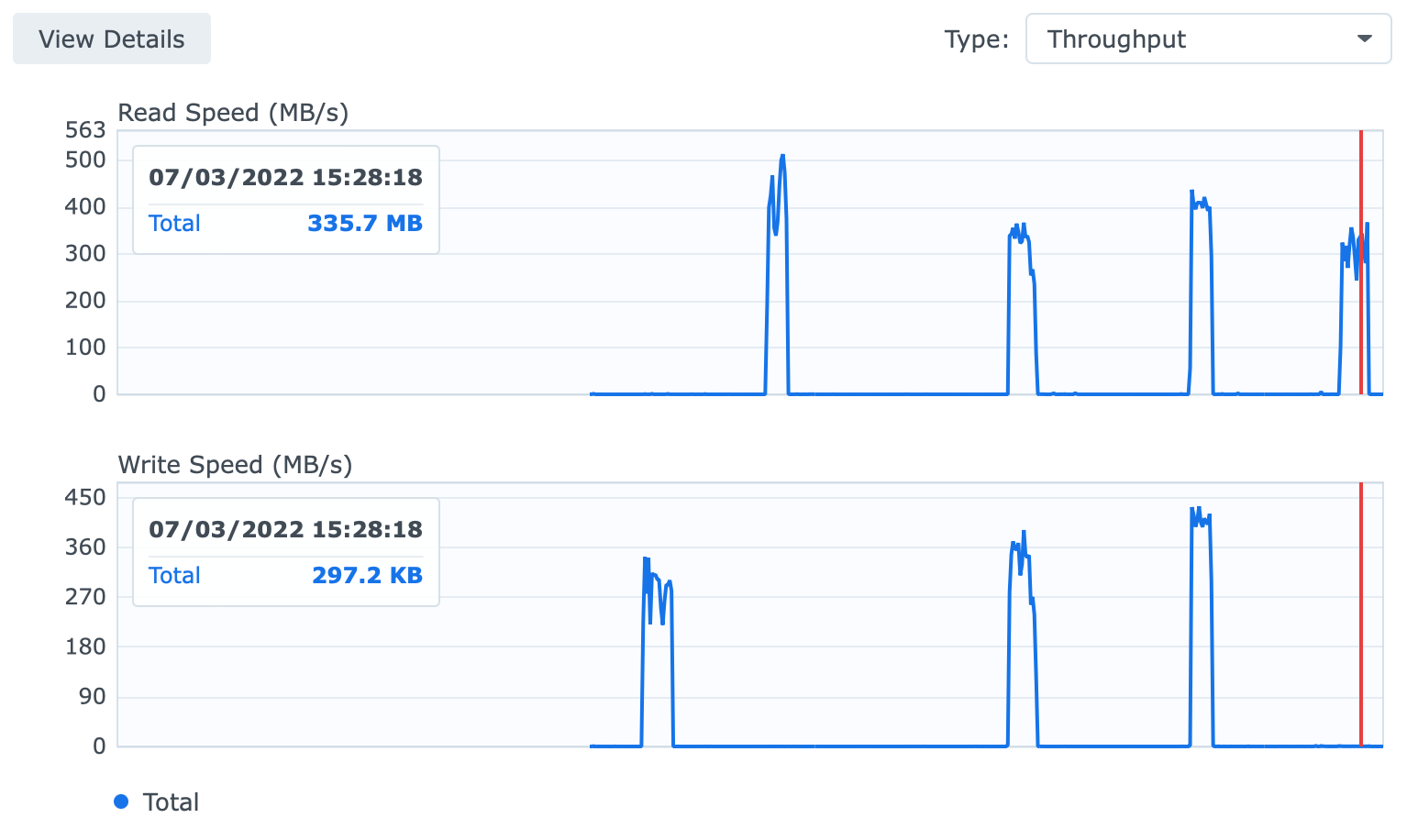1407x840 pixels.
Task: Click the 360 axis label on Write chart
Action: [85, 547]
